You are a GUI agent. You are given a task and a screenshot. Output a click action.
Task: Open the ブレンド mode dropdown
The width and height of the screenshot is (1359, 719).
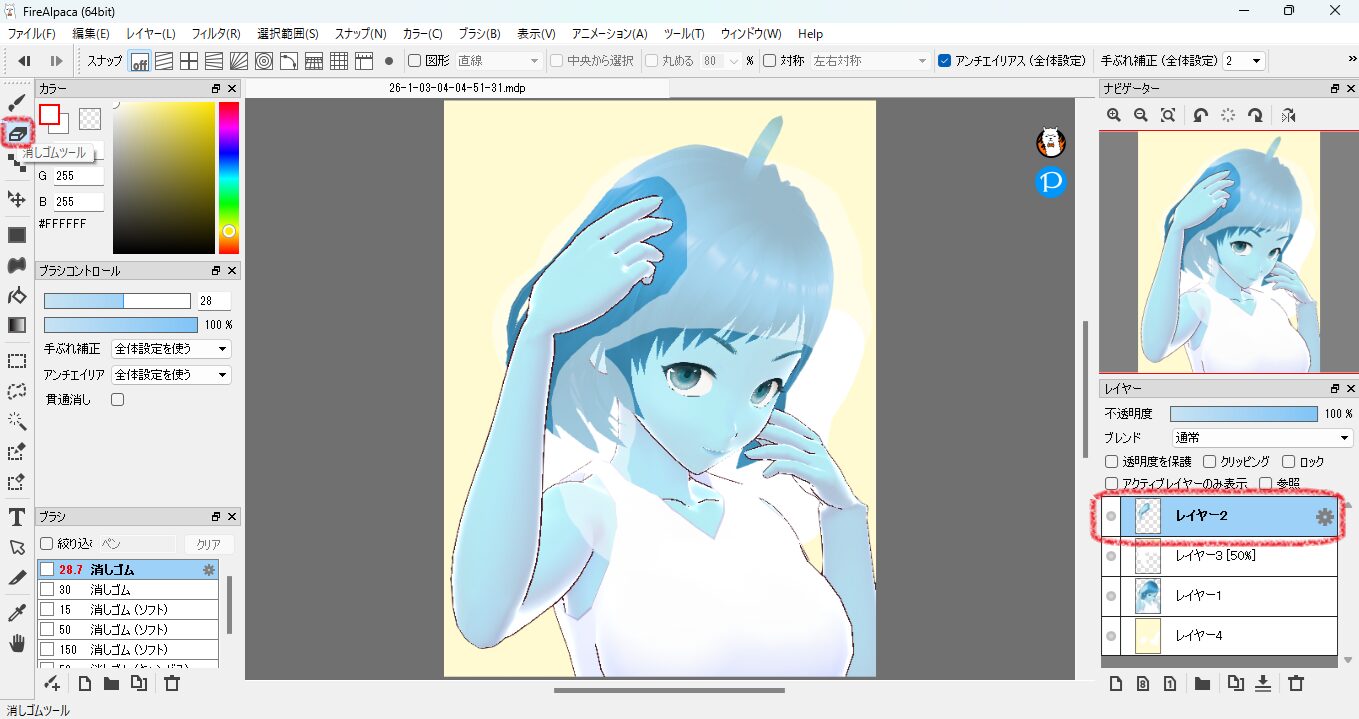point(1262,438)
